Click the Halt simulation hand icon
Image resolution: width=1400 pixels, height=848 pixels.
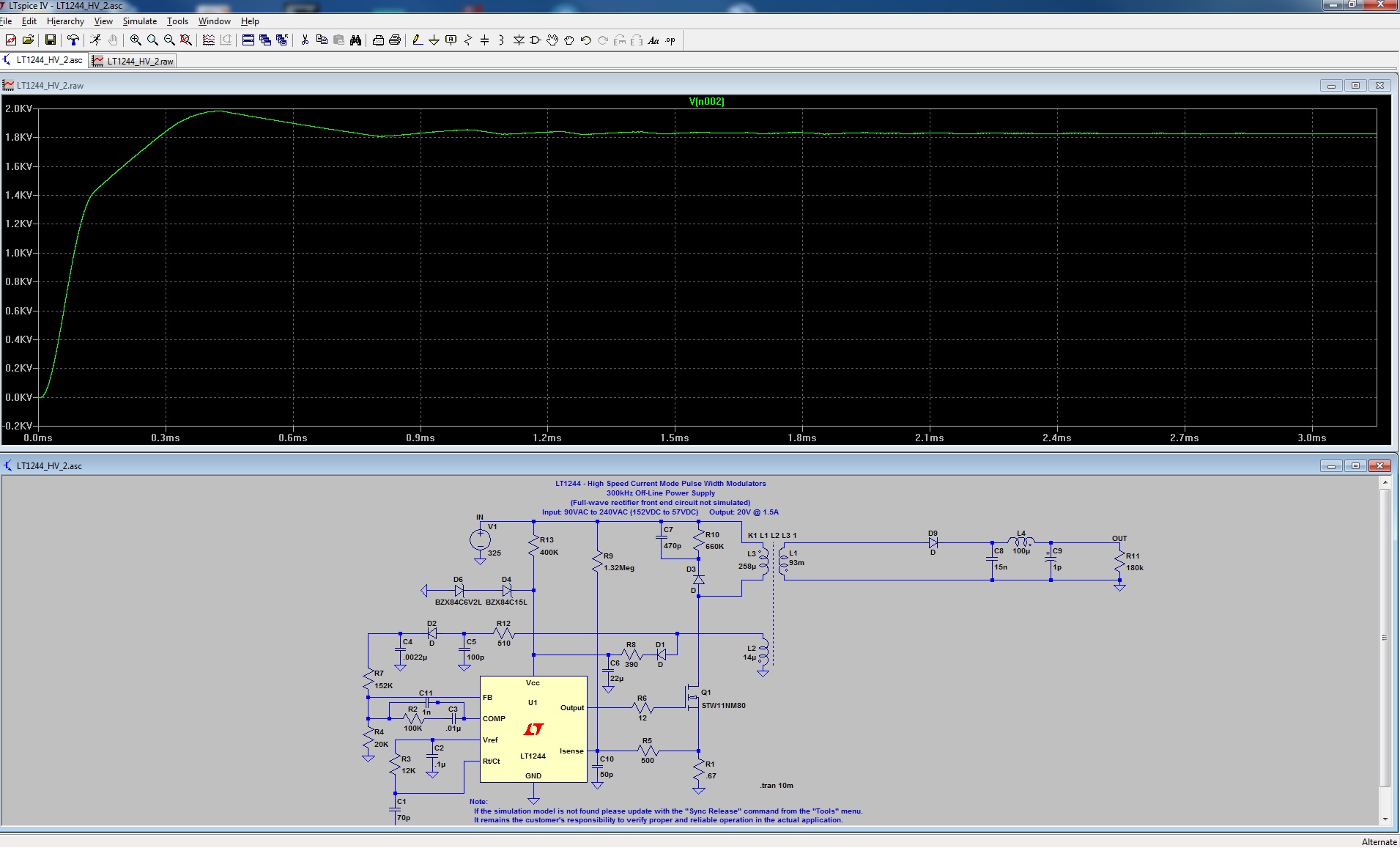point(112,40)
